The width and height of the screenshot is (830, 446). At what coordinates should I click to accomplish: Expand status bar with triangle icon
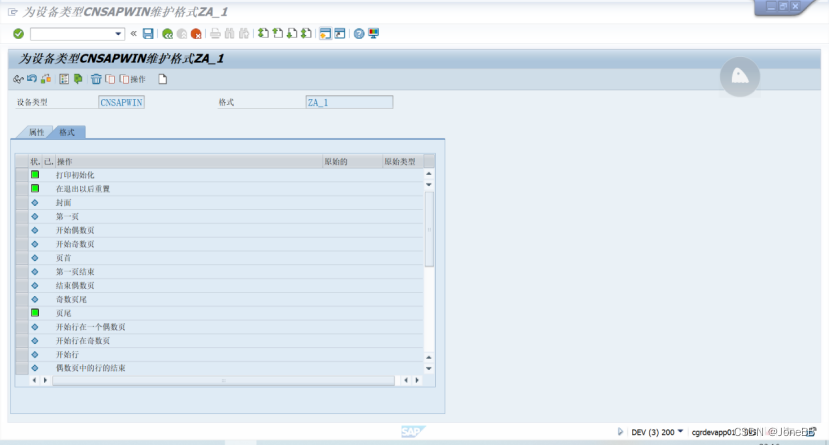tap(620, 432)
